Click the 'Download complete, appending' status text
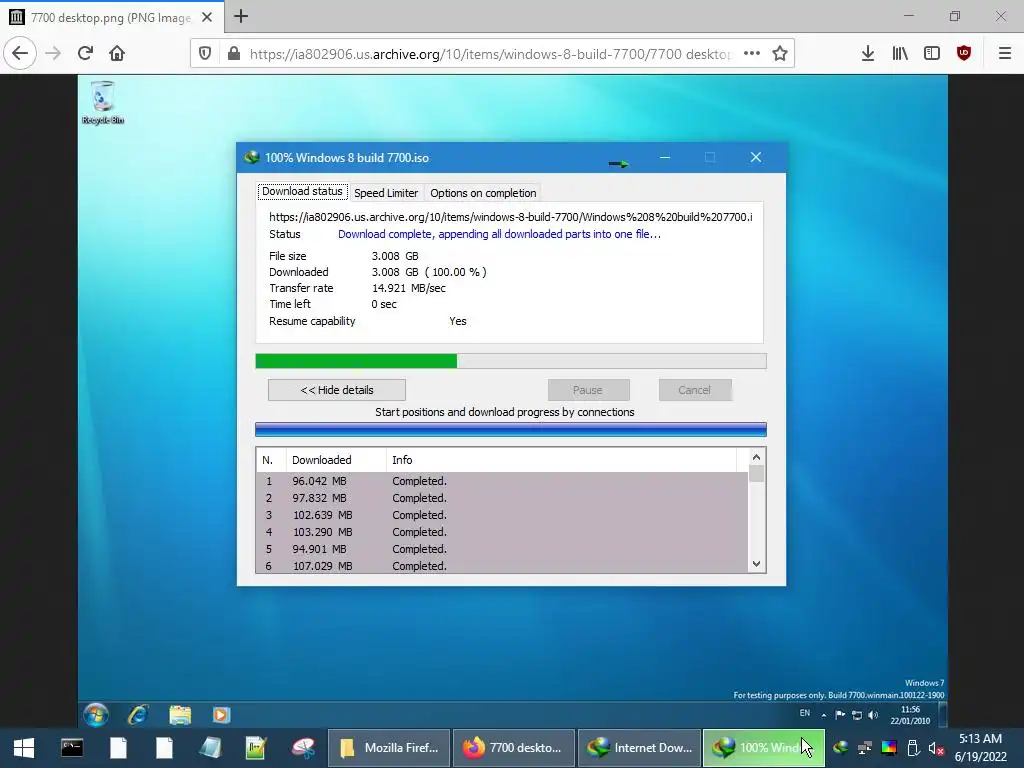This screenshot has width=1024, height=768. click(499, 234)
